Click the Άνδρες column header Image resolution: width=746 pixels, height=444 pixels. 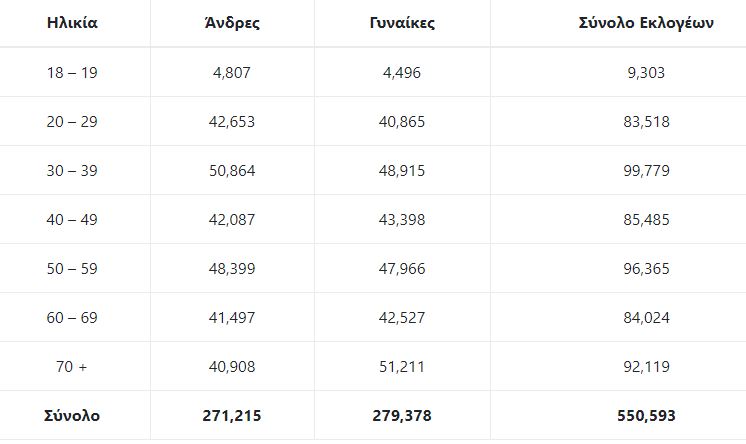pos(231,23)
